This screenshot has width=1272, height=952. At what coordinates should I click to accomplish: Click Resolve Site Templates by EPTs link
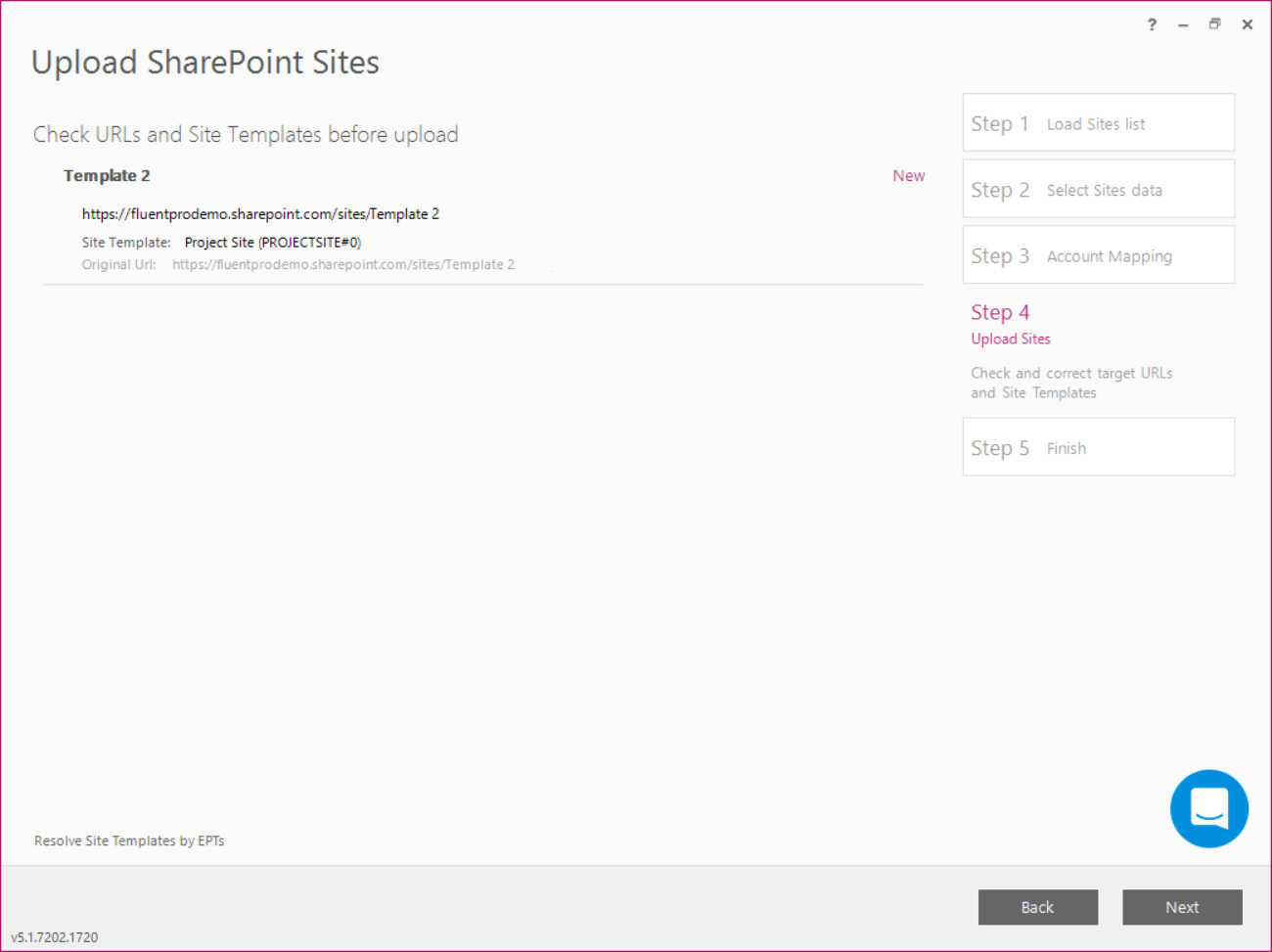pos(129,840)
